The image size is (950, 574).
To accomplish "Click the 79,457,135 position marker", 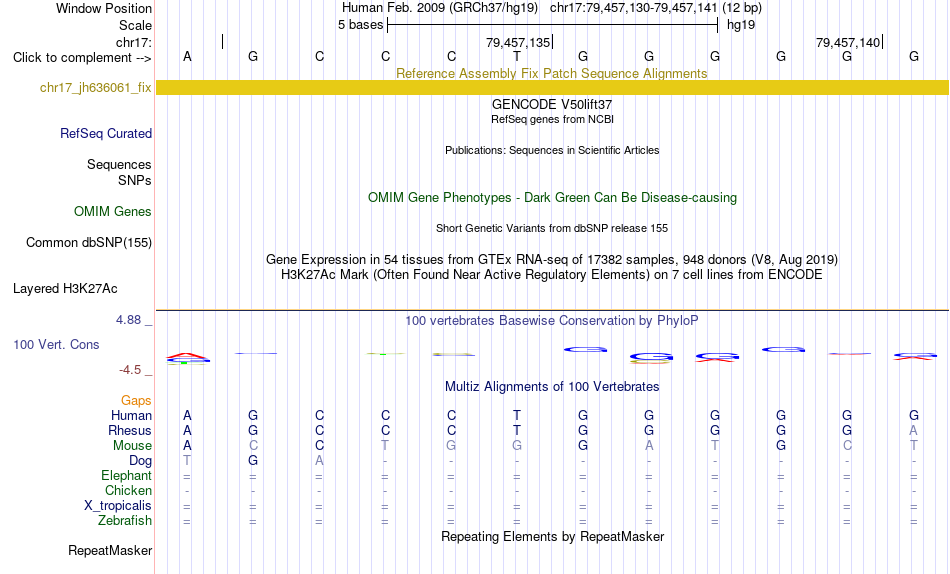I will [518, 42].
